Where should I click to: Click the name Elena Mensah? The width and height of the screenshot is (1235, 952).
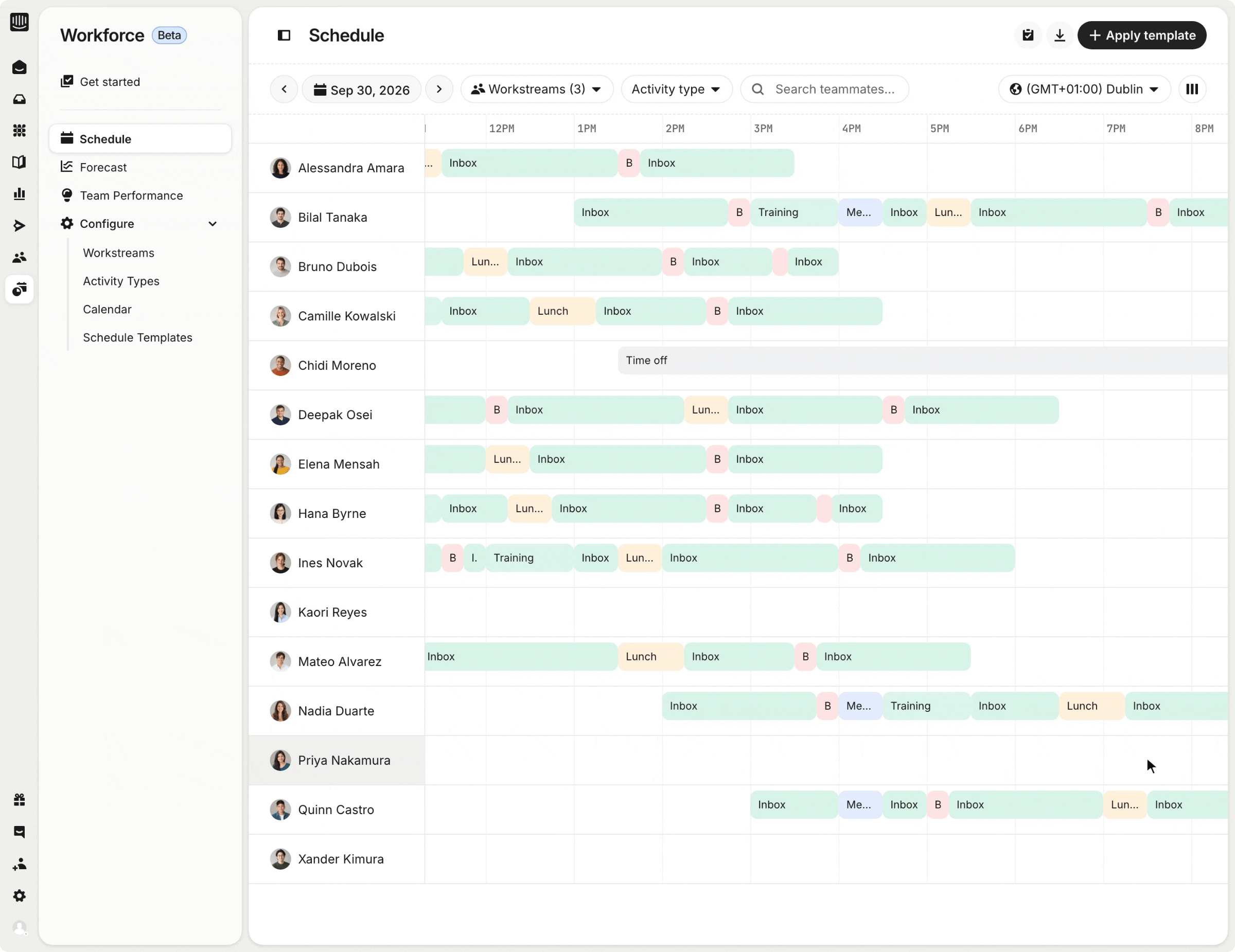pos(338,464)
